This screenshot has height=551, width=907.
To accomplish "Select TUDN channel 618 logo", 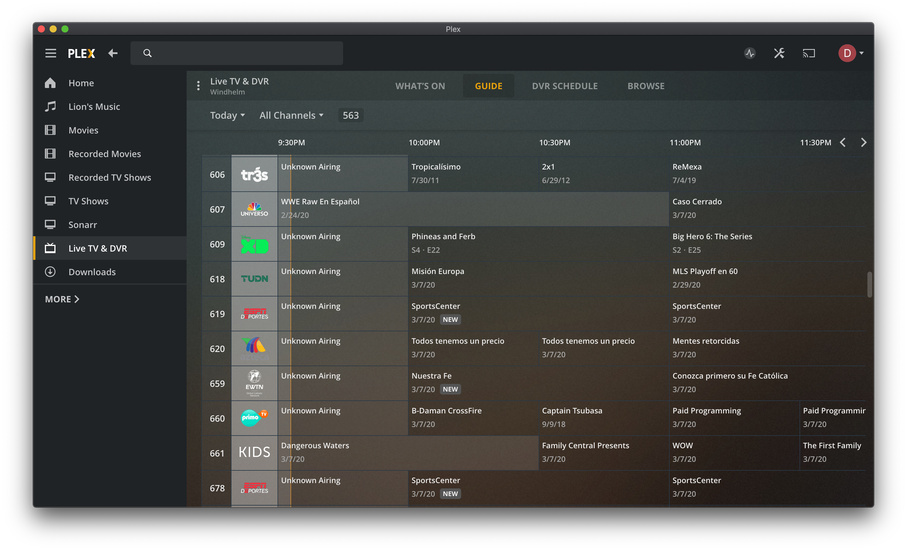I will tap(255, 279).
